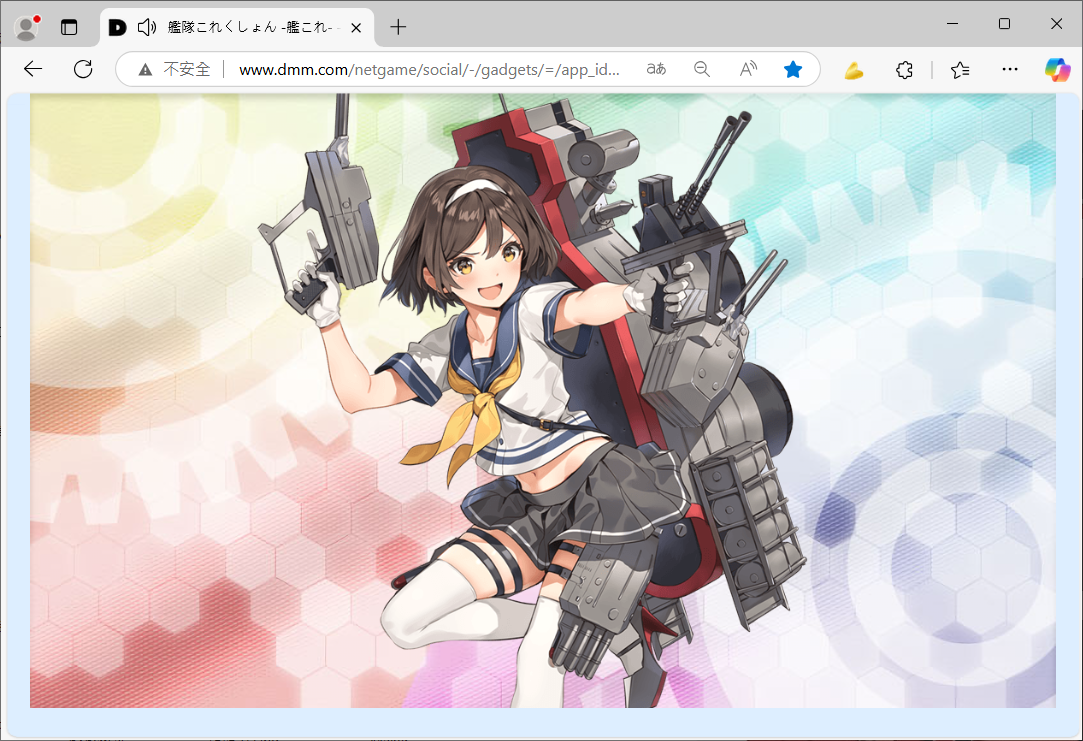Close the browser window
1083x741 pixels.
(1056, 23)
